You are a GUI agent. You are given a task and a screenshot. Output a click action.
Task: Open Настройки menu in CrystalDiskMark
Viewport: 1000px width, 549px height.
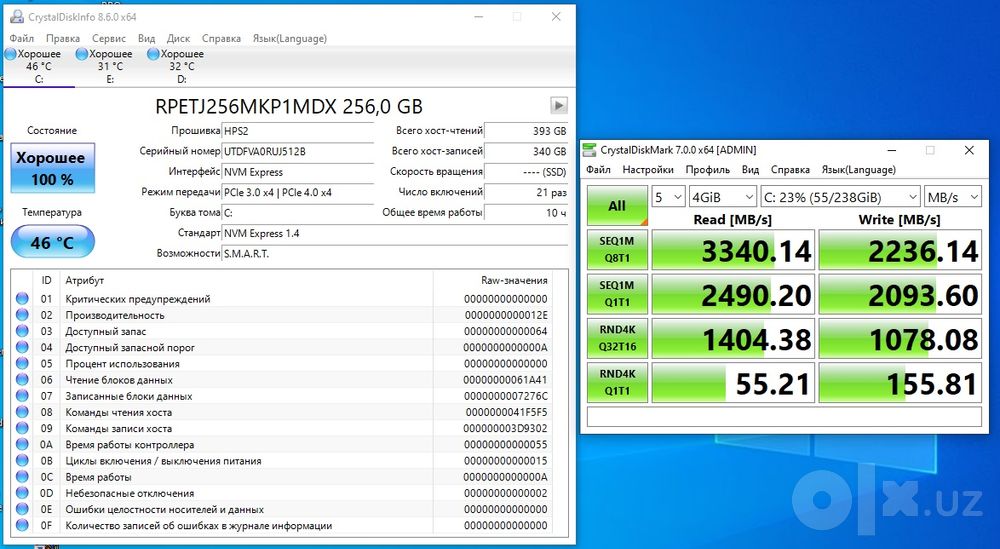coord(648,170)
